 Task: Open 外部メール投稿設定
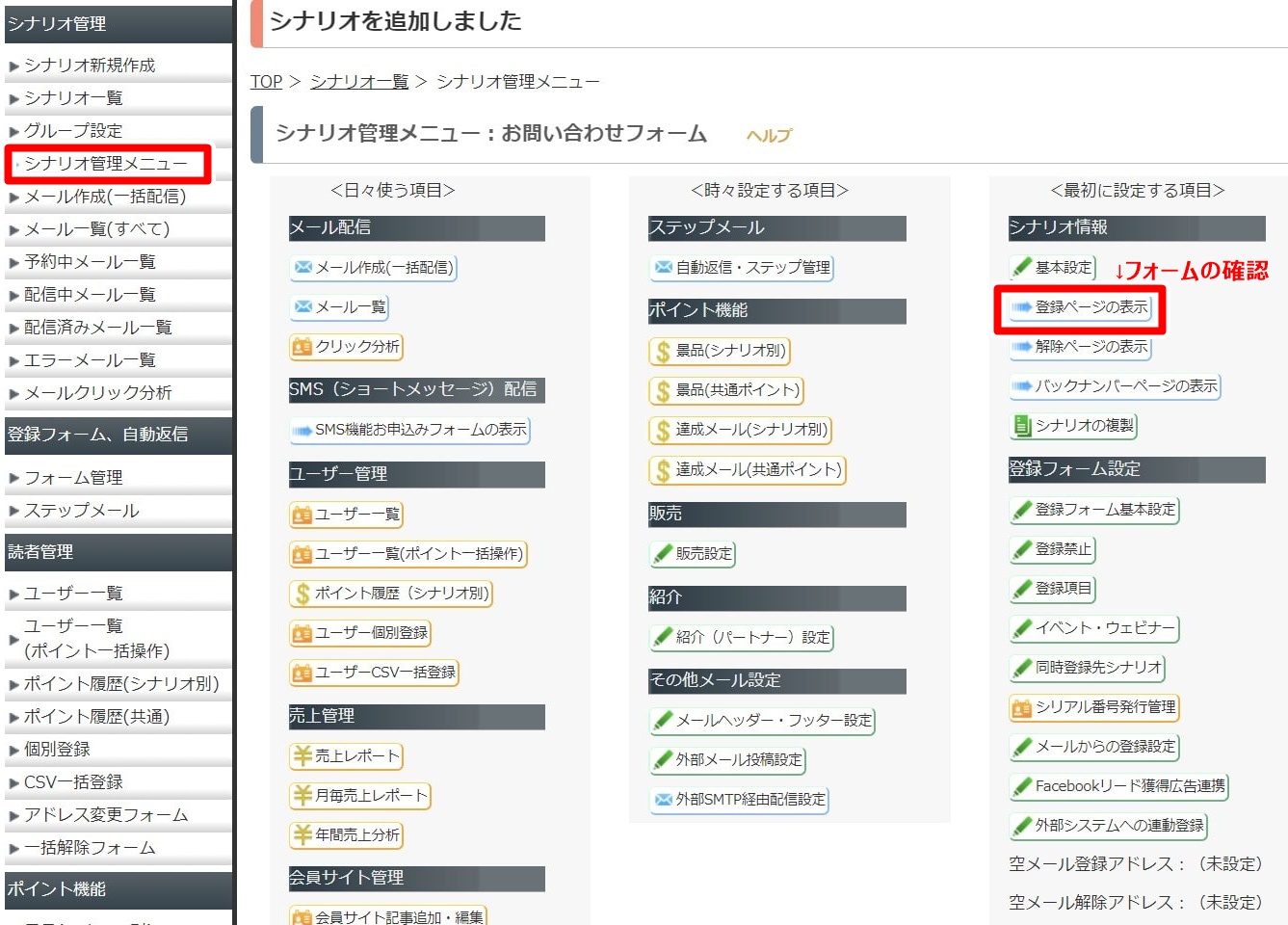pos(727,759)
